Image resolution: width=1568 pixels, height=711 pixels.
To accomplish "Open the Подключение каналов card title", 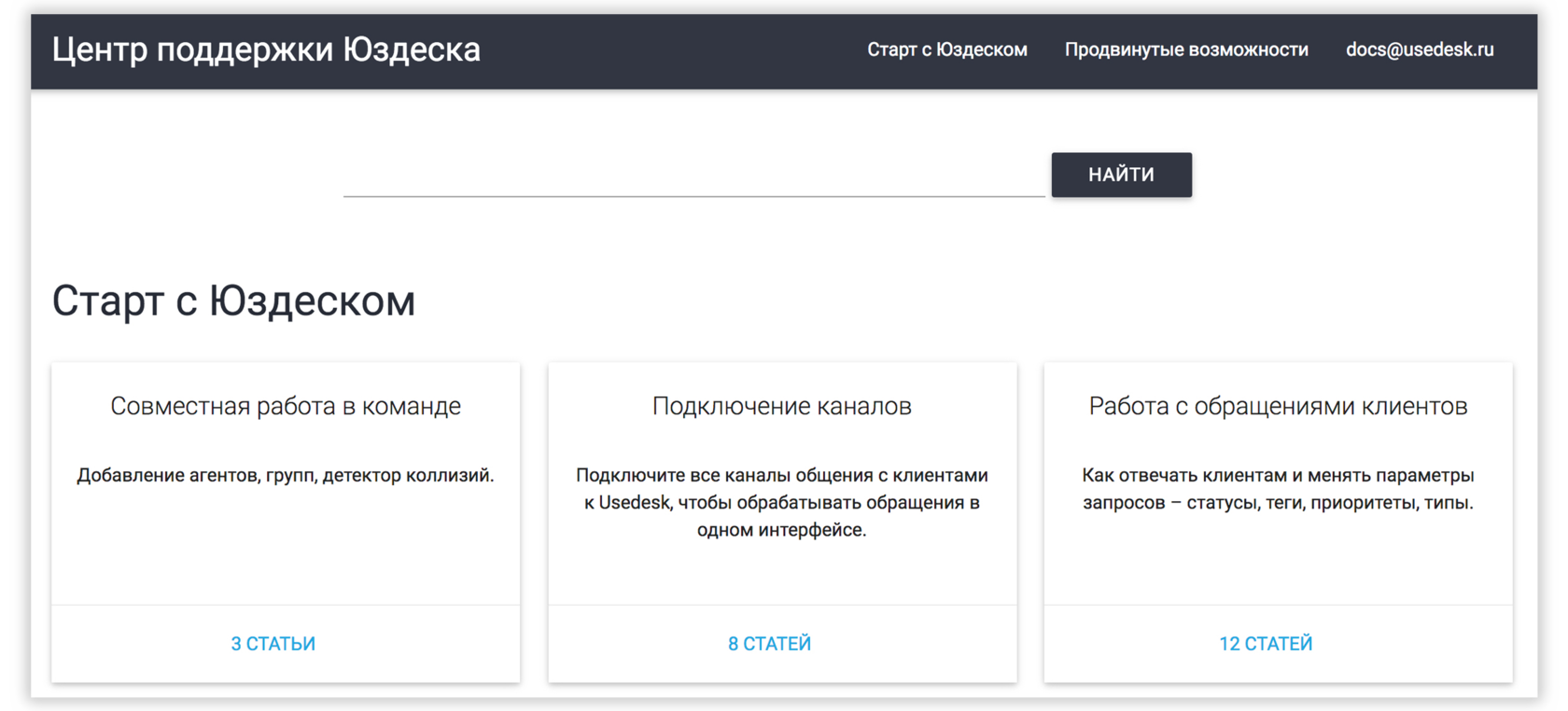I will click(x=782, y=406).
